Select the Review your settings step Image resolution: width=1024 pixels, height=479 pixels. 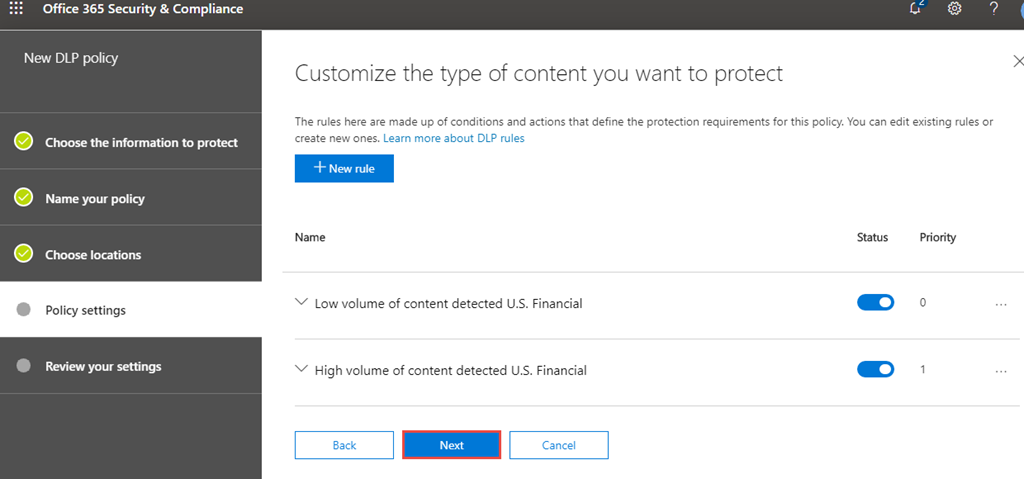[103, 366]
